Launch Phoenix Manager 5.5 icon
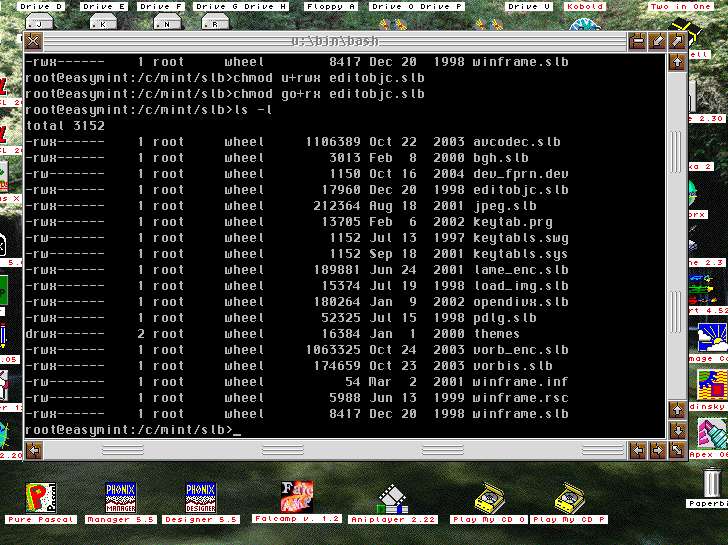728x545 pixels. pyautogui.click(x=121, y=497)
